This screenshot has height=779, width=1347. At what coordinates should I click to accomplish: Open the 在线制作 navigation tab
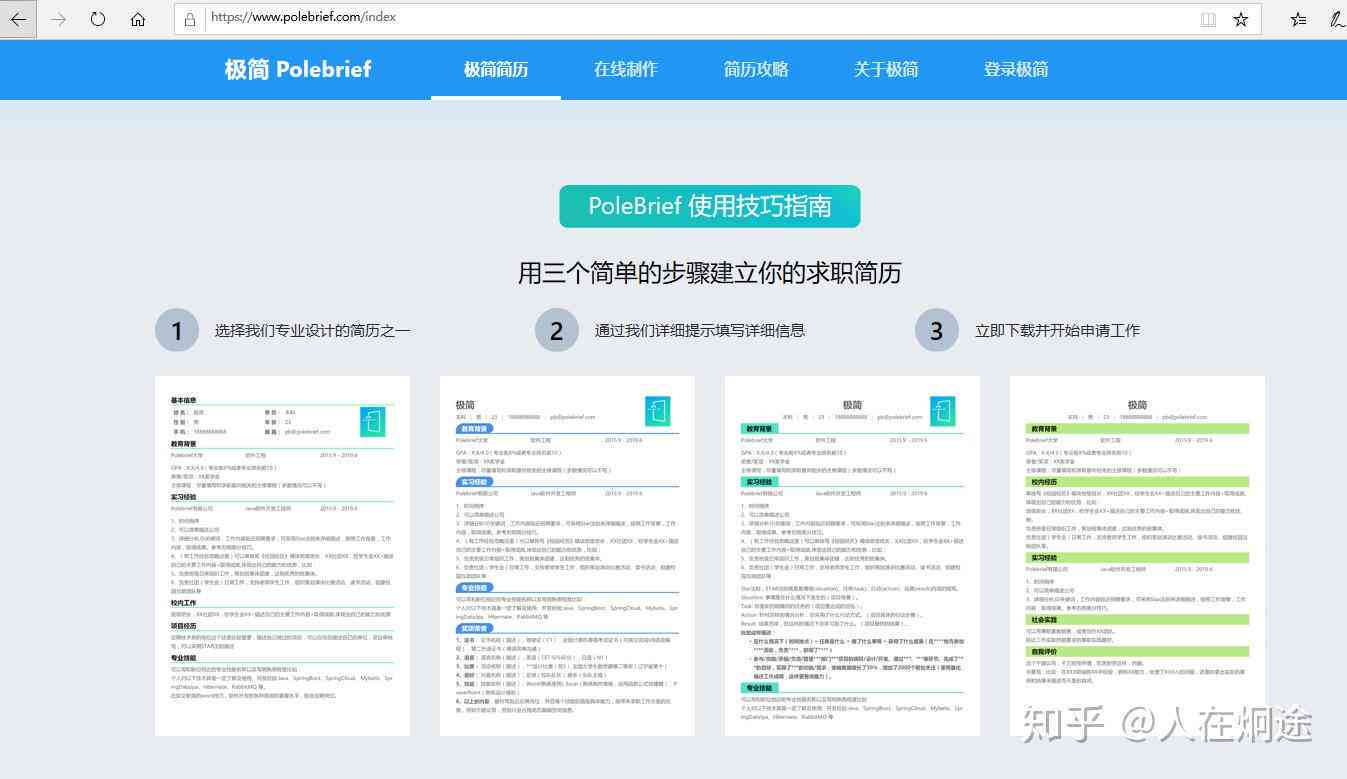point(626,69)
